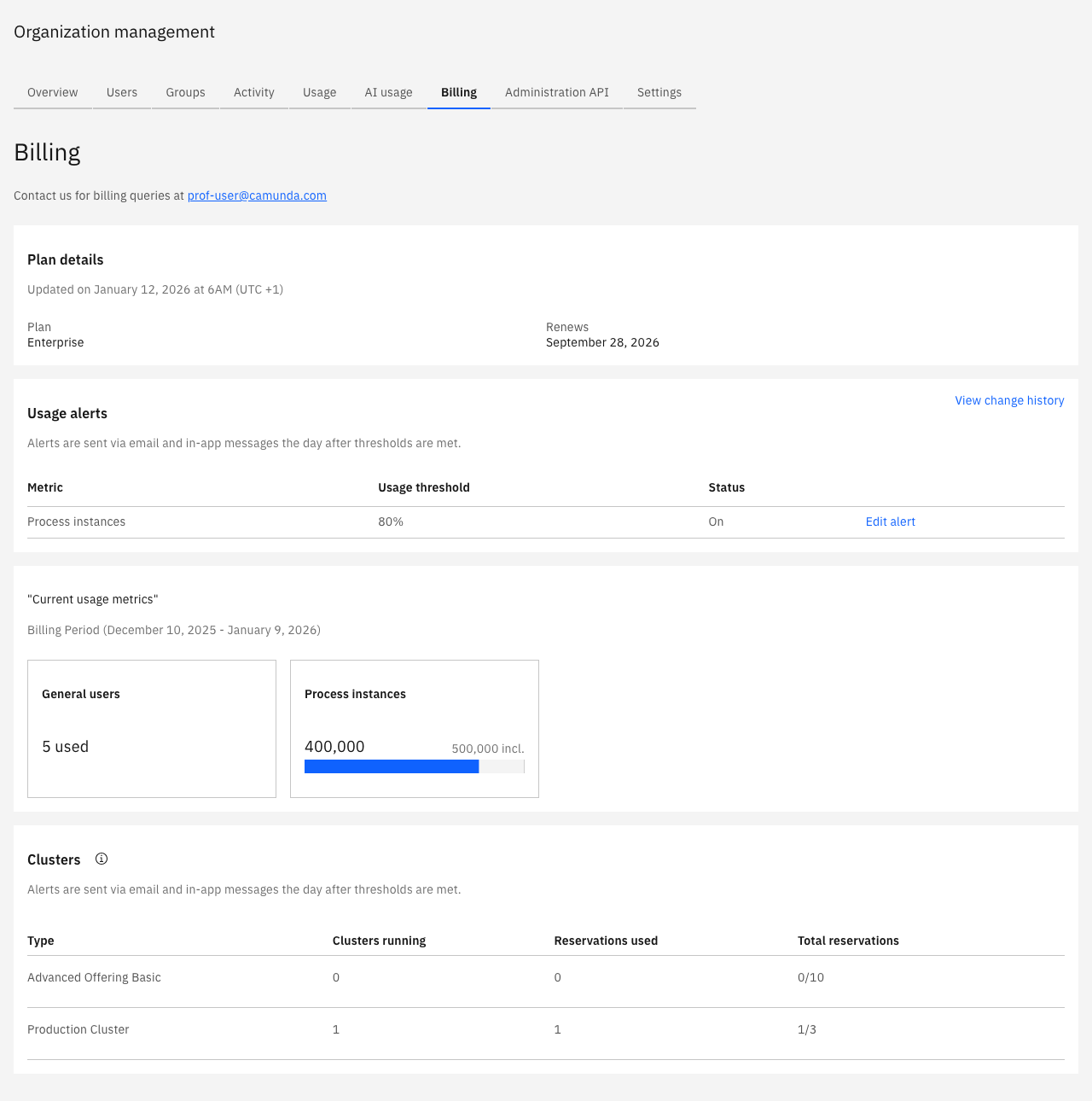
Task: Select the Process instances usage card
Action: click(415, 729)
